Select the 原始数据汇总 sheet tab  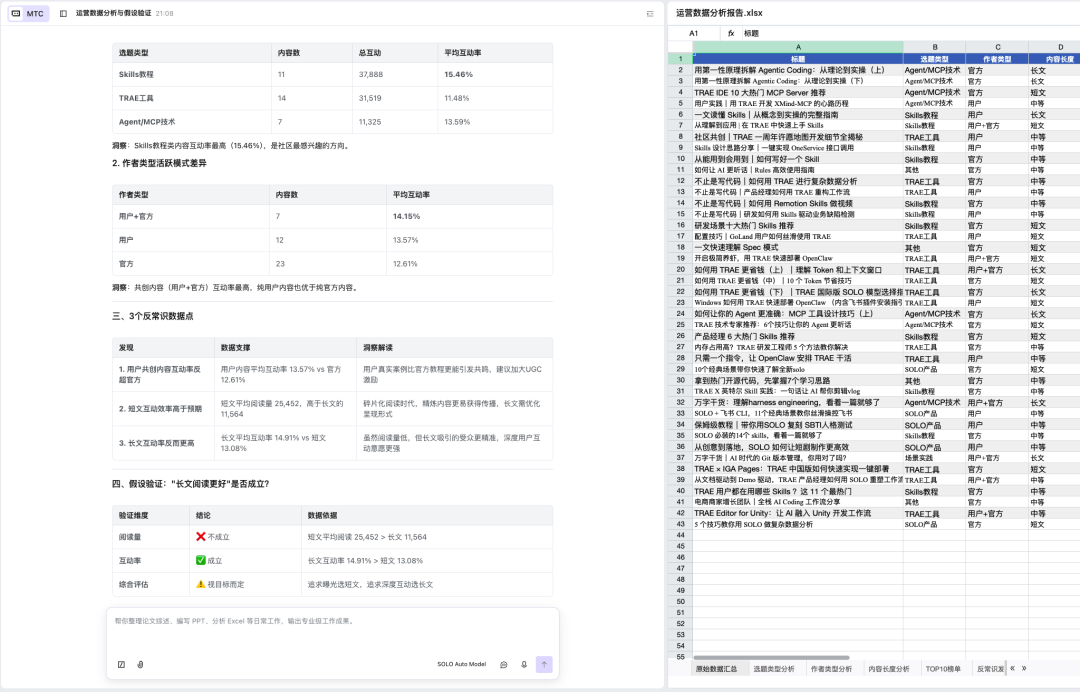(x=716, y=669)
